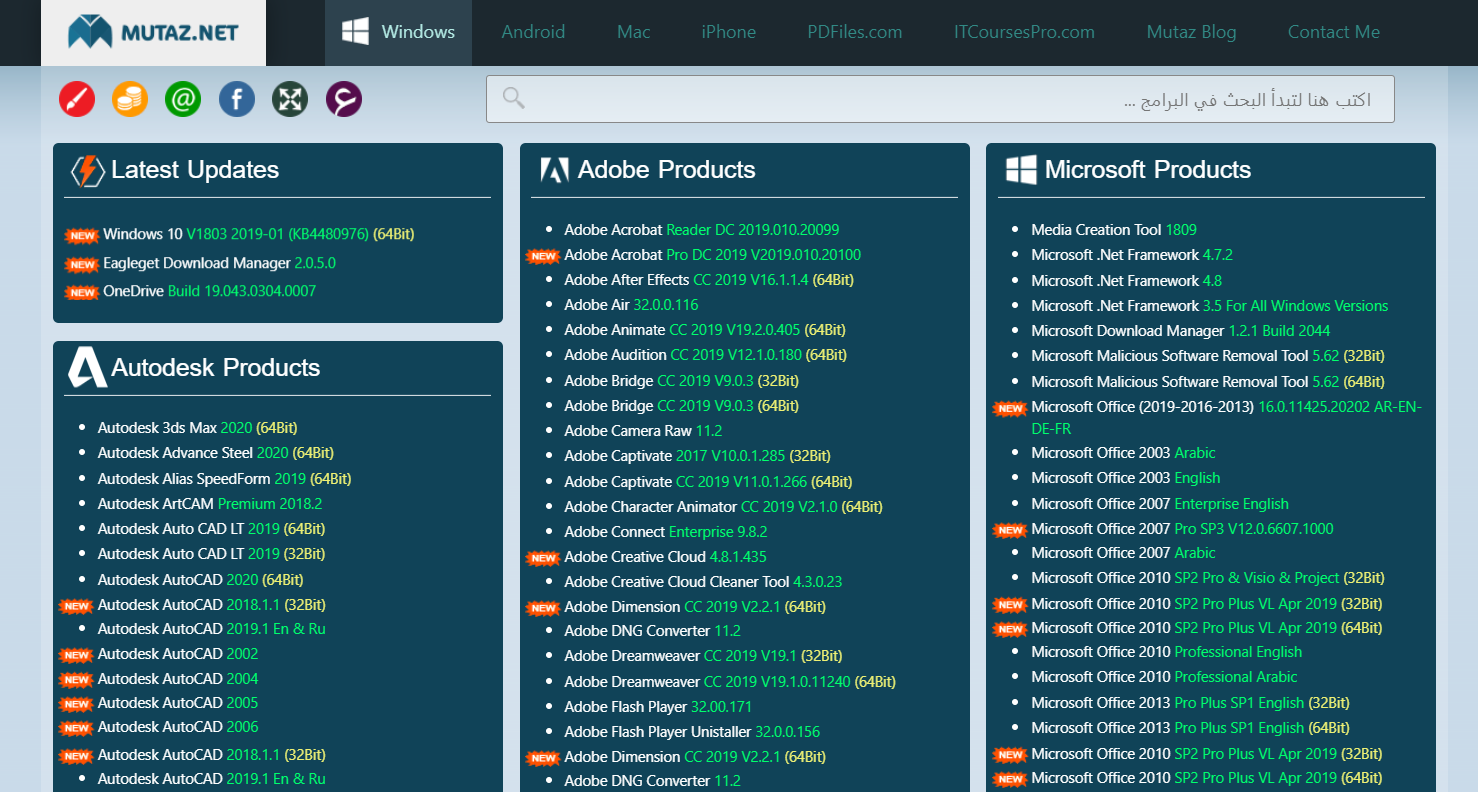
Task: Open Adobe Audition CC 2019 link
Action: 705,355
